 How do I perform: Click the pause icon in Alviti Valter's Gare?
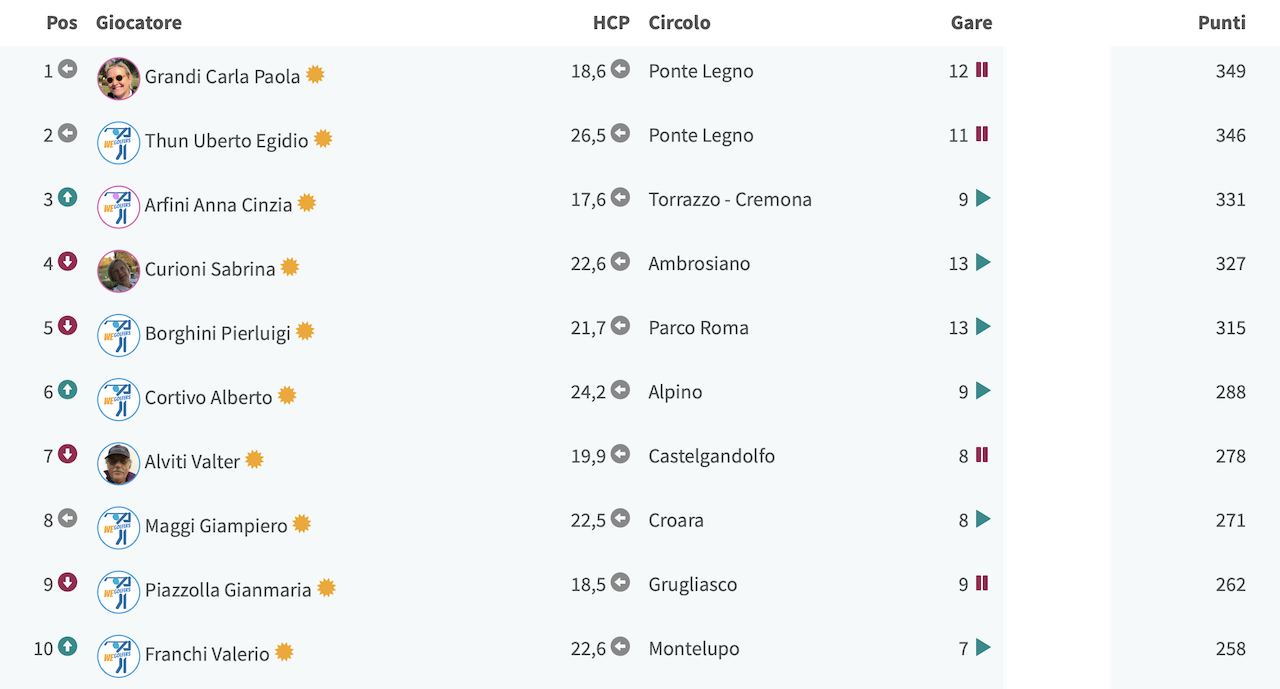(x=982, y=454)
